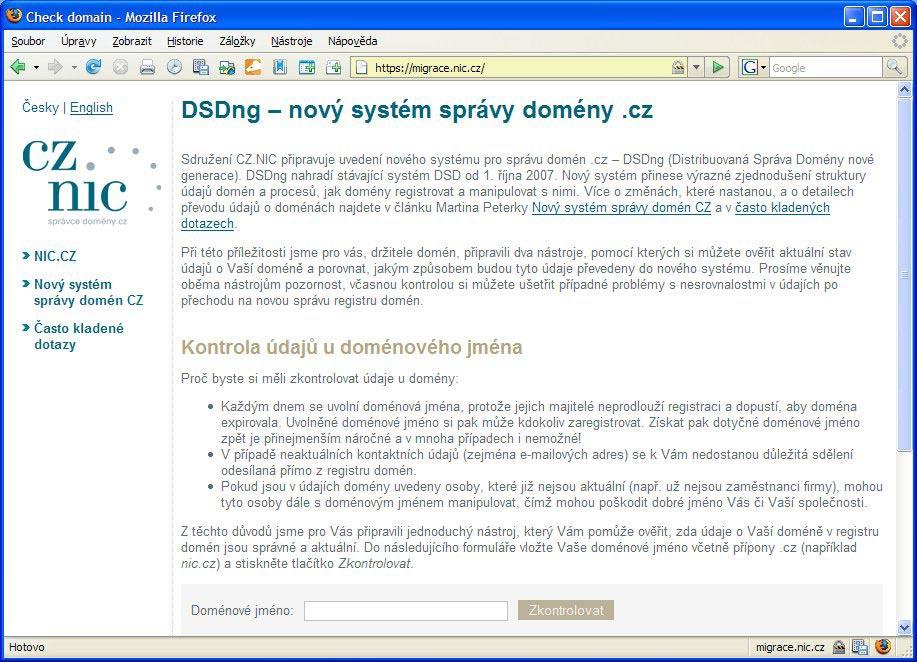Open sidebar link Nový systém správy domén CZ
This screenshot has height=662, width=917.
[x=88, y=292]
